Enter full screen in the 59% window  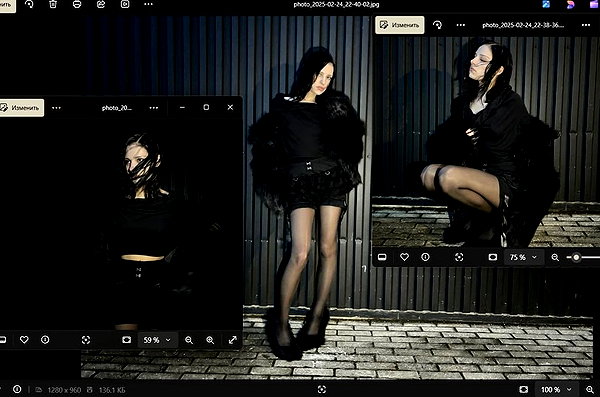tap(232, 340)
